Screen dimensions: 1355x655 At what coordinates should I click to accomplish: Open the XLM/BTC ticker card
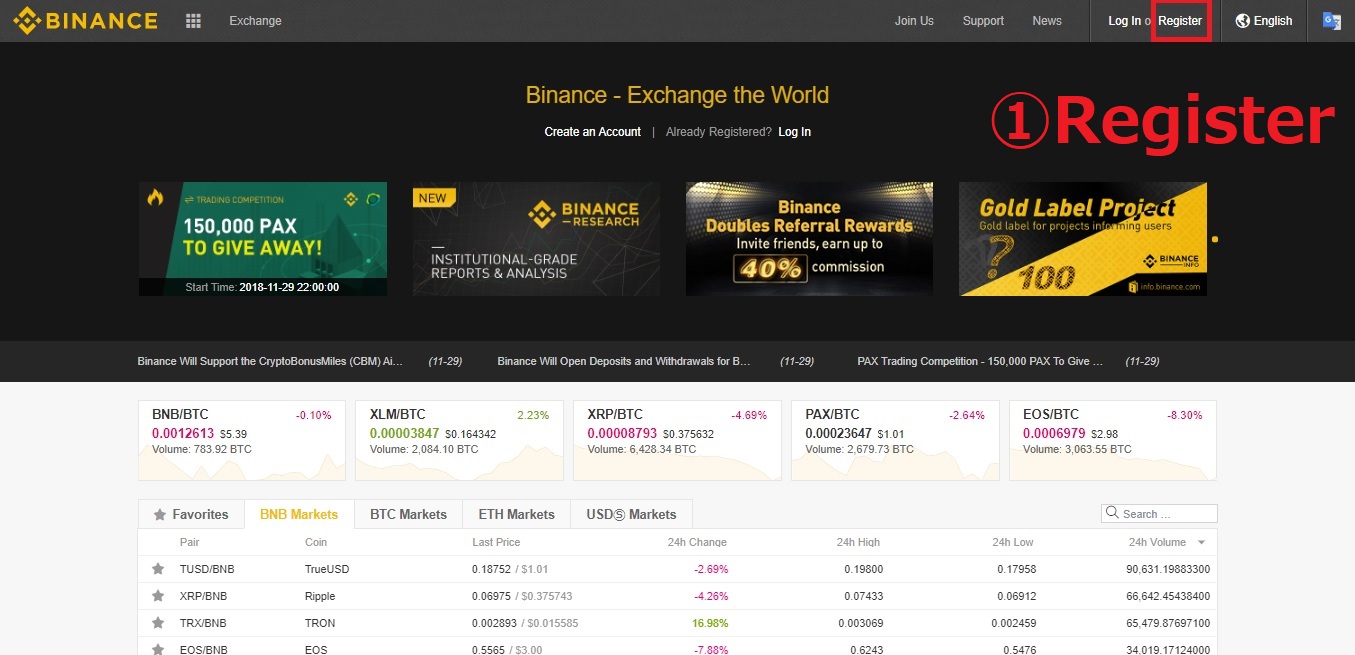coord(459,441)
